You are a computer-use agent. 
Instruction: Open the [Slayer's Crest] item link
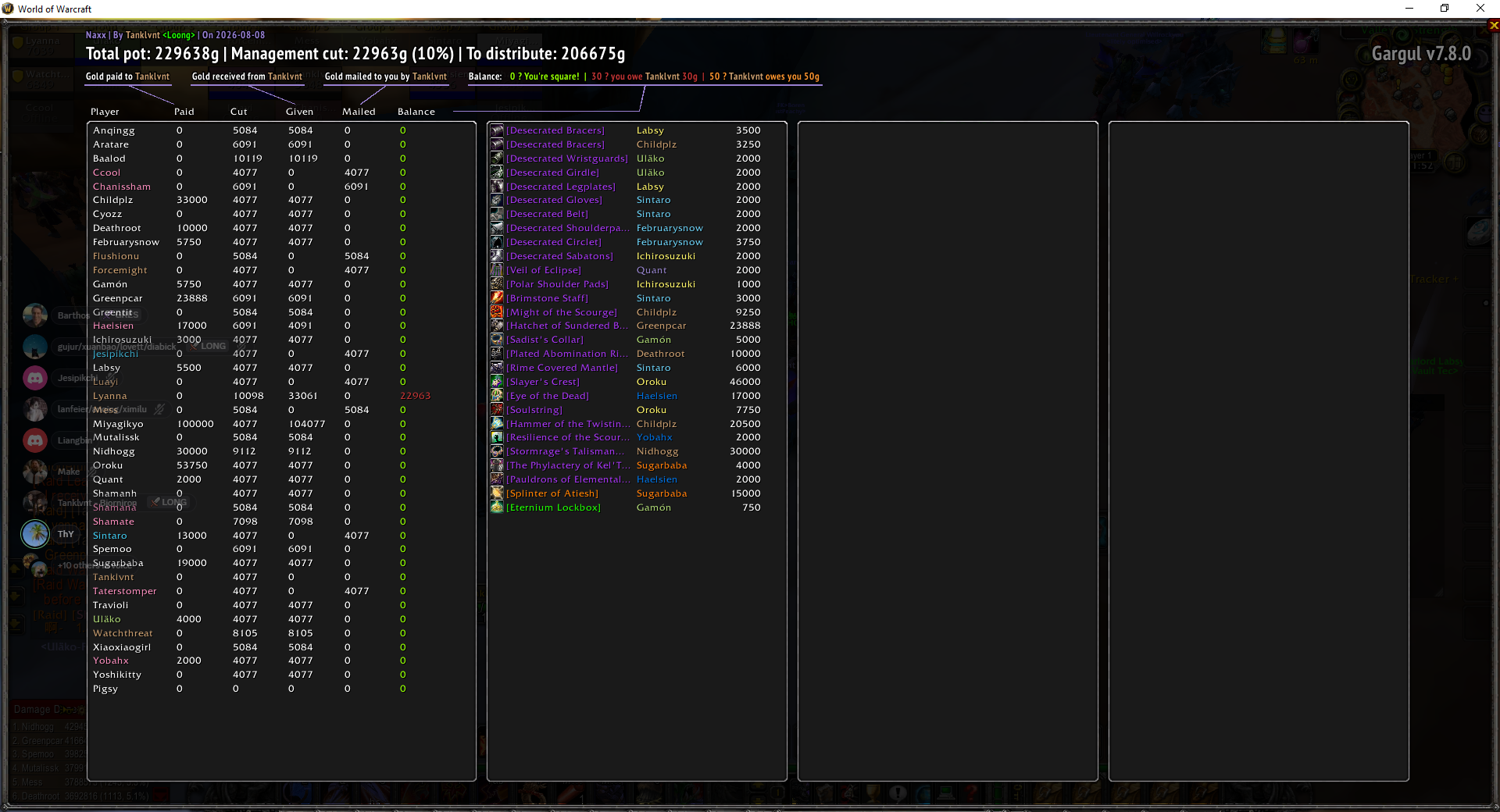pos(543,382)
